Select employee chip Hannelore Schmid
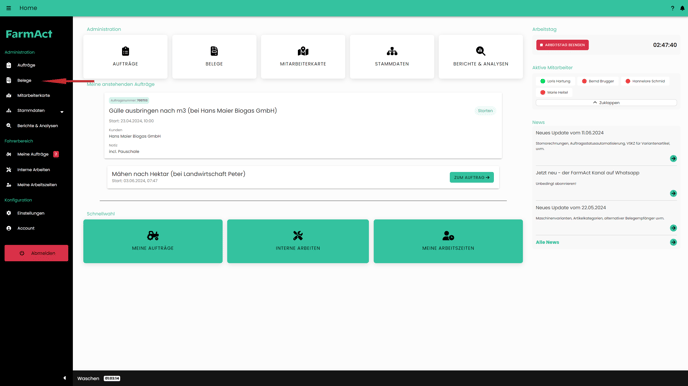The image size is (688, 386). tap(645, 81)
